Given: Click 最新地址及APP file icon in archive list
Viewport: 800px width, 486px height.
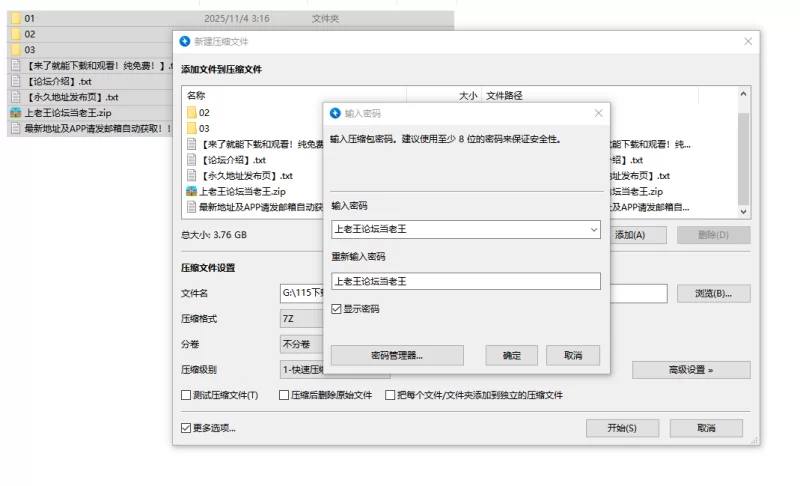Looking at the screenshot, I should (191, 207).
